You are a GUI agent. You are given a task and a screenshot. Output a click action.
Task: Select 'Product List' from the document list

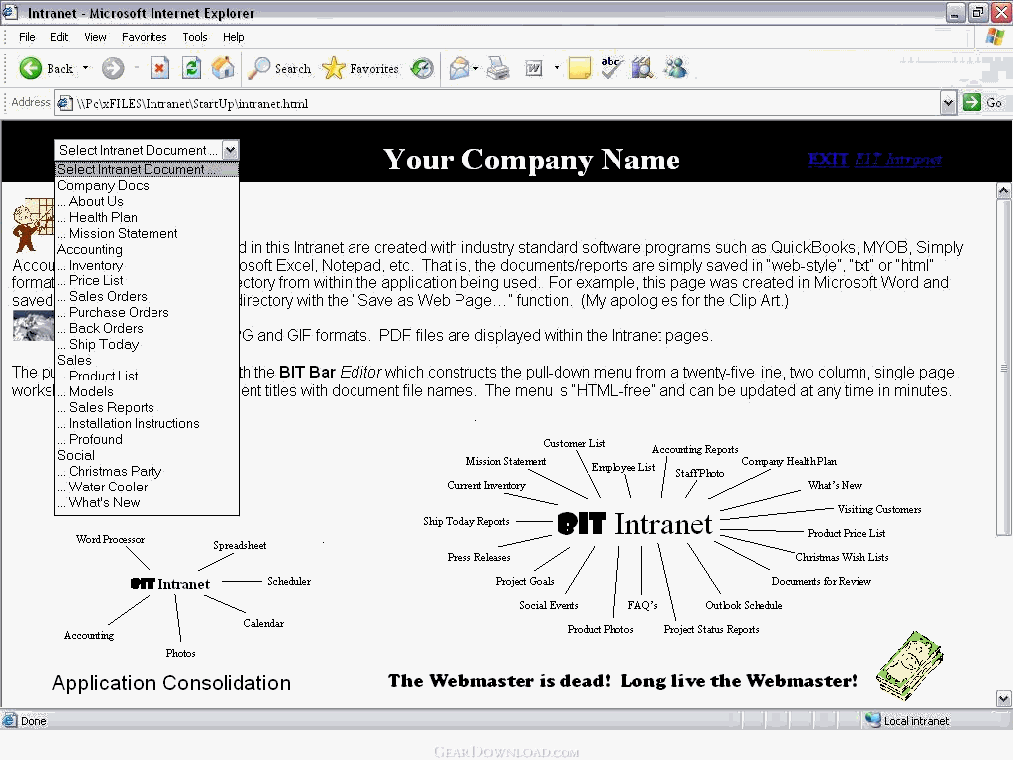pos(147,375)
